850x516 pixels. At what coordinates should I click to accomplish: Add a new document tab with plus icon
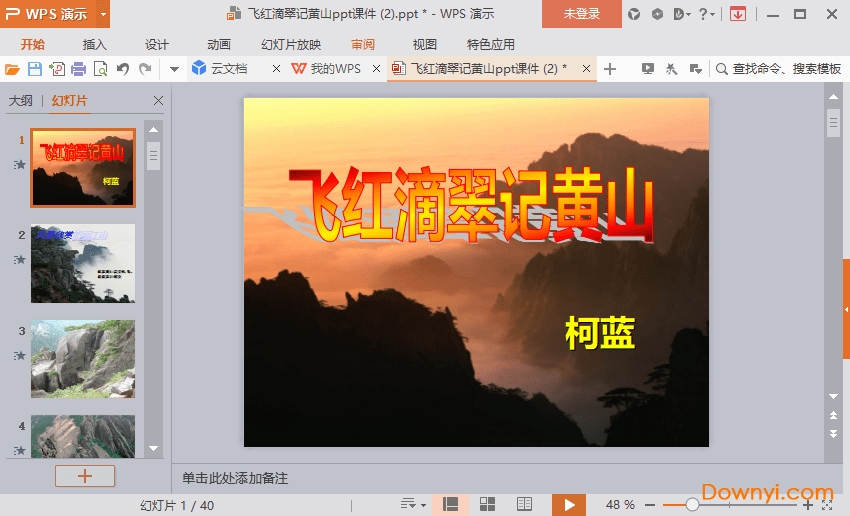(610, 69)
